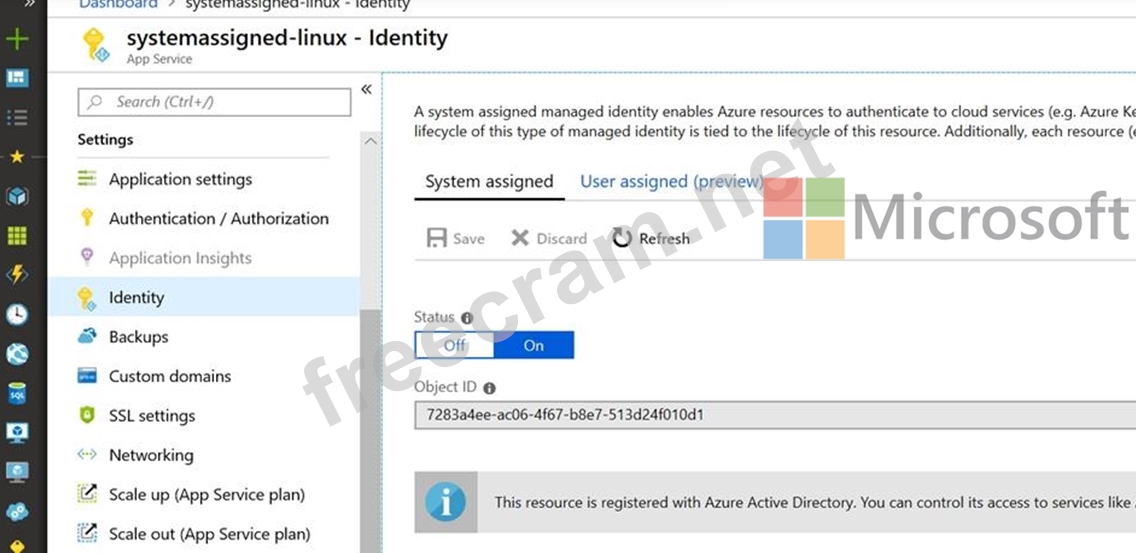Click the lightning bolt Function Apps icon
The image size is (1136, 553).
coord(17,275)
